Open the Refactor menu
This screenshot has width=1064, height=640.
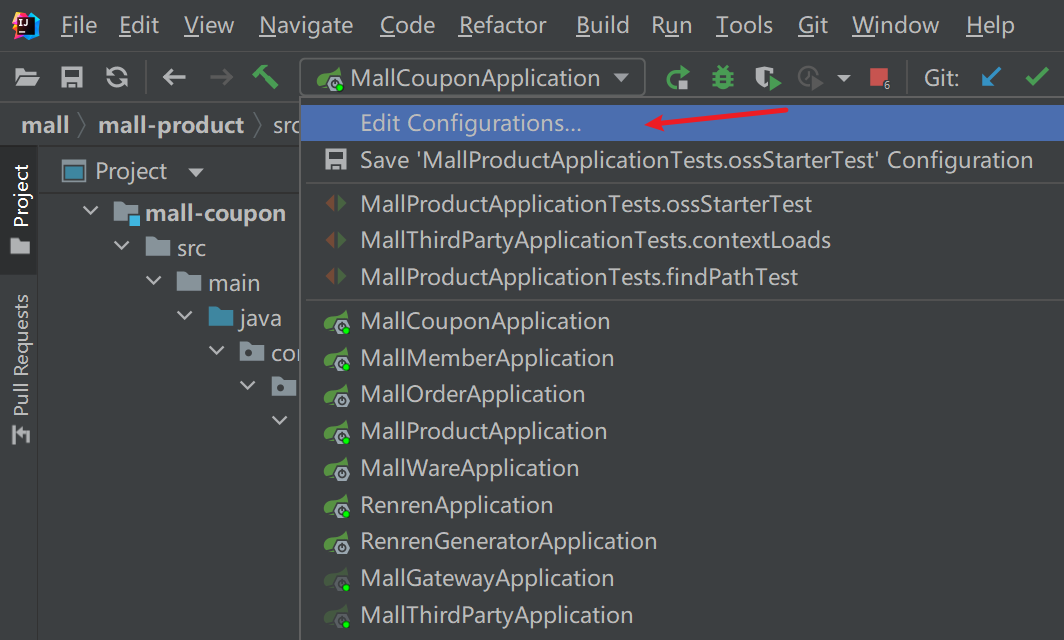point(502,25)
